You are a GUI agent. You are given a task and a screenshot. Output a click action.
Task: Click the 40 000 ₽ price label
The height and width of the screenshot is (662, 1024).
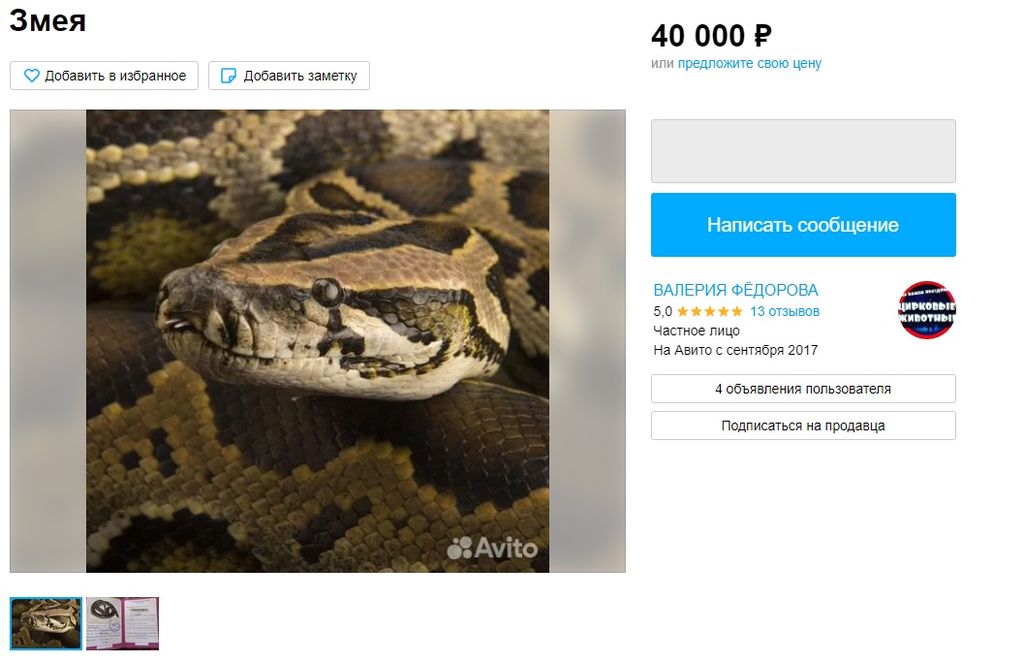711,36
